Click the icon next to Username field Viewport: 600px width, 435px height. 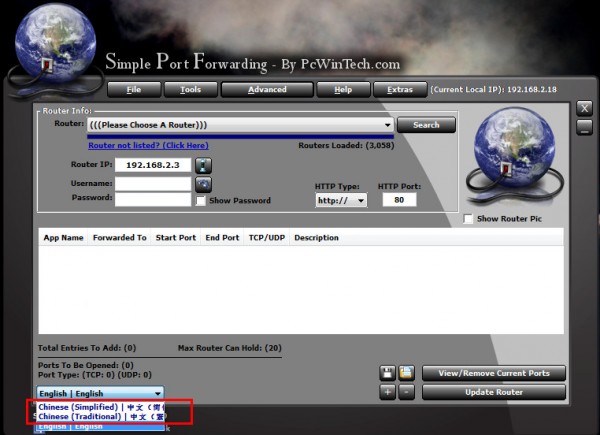203,184
